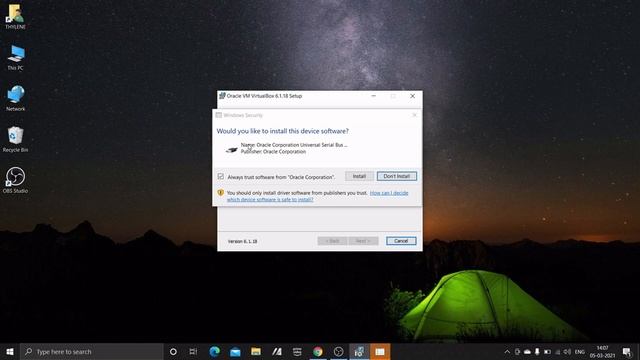Open OneDrive cloud tray icon
Screen dimensions: 640x360
pyautogui.click(x=527, y=351)
